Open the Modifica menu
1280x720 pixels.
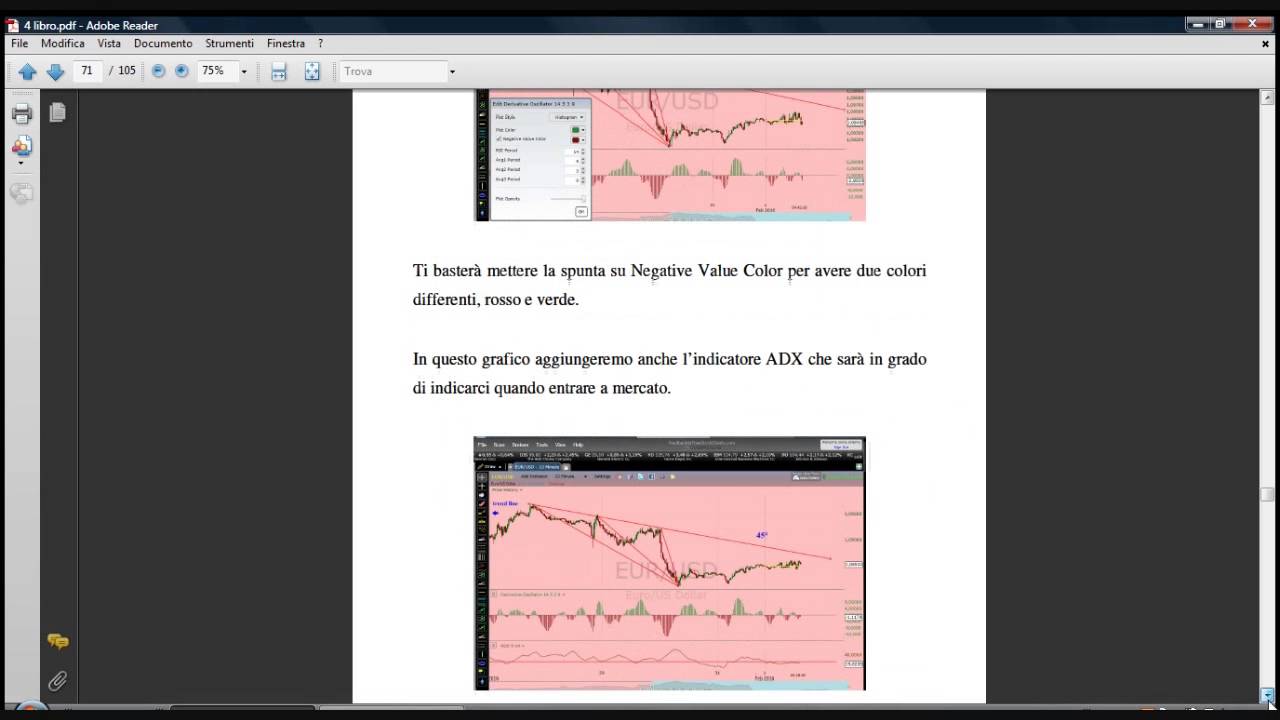pos(63,44)
